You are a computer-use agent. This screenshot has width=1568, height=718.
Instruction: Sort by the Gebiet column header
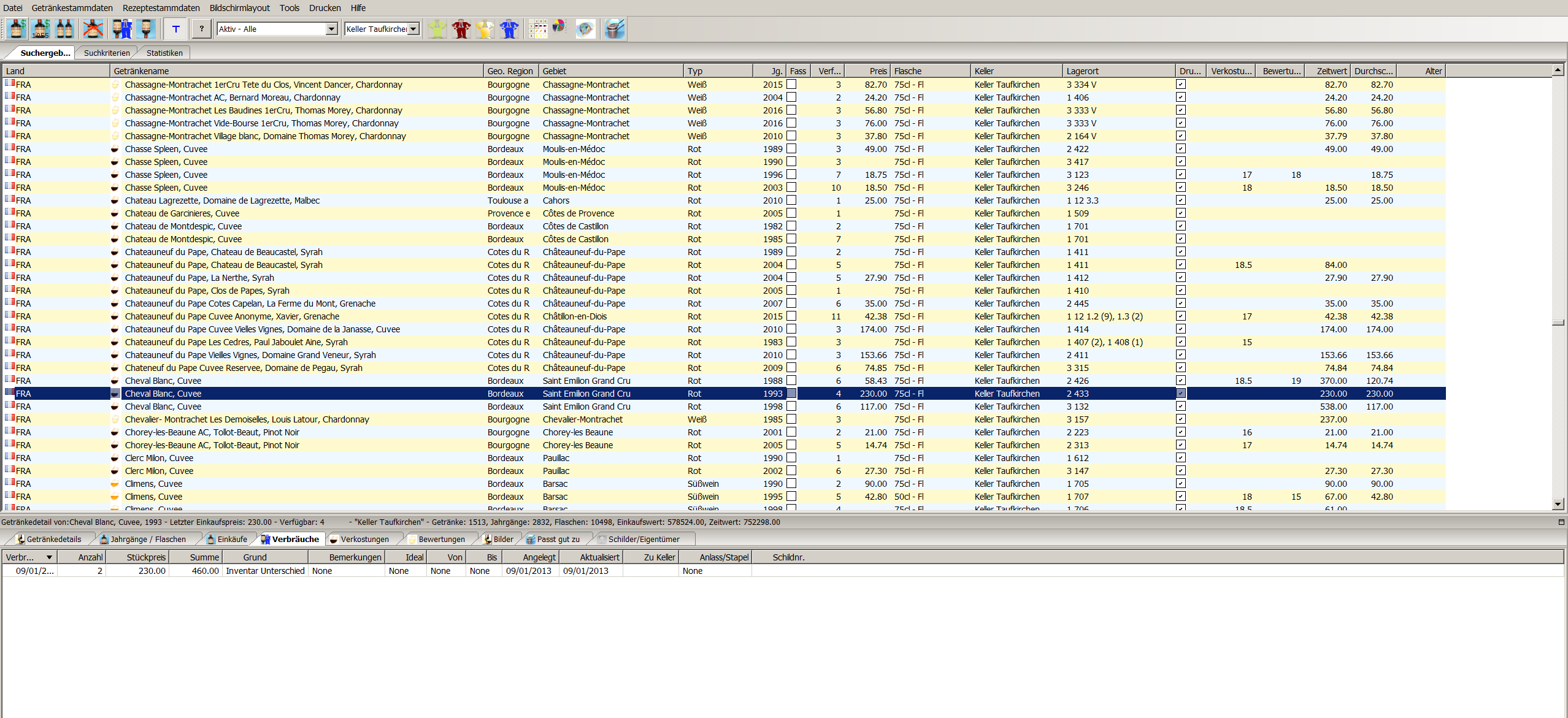610,71
